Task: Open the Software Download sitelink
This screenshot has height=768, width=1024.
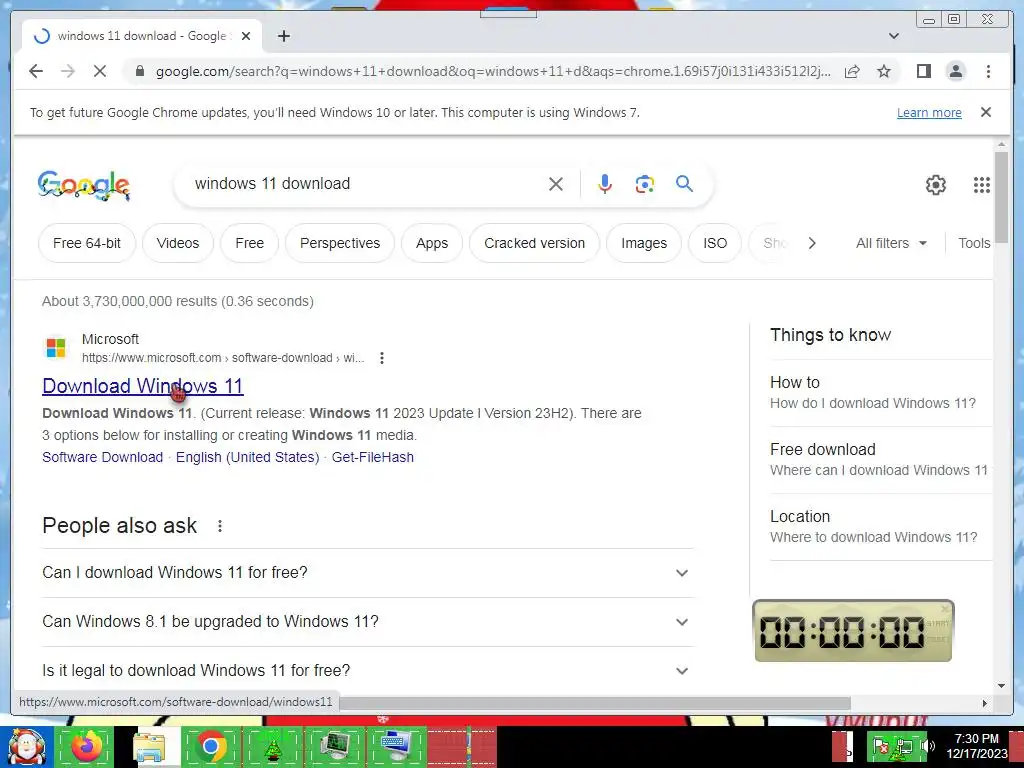Action: (x=103, y=457)
